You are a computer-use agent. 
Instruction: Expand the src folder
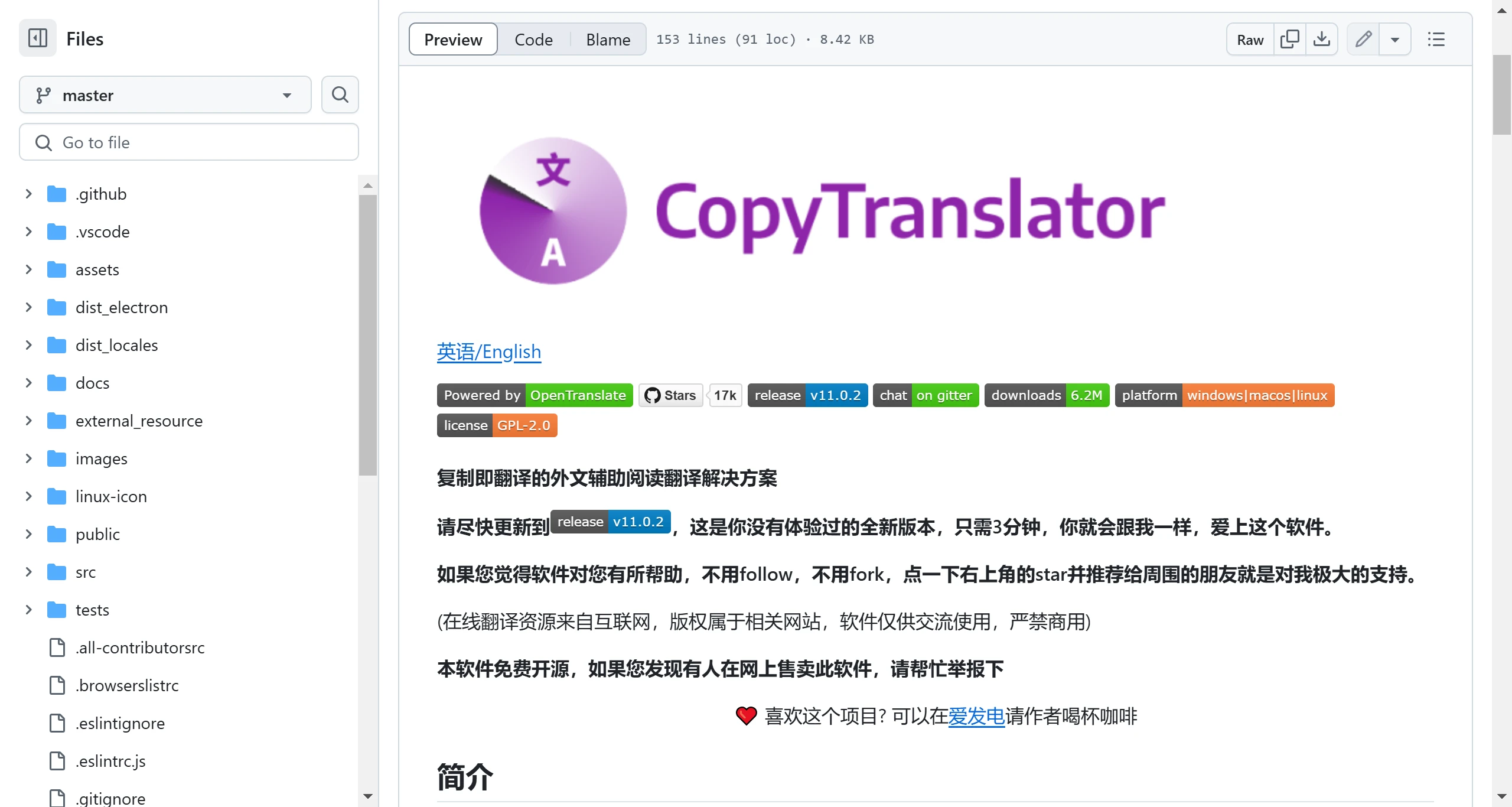(28, 571)
